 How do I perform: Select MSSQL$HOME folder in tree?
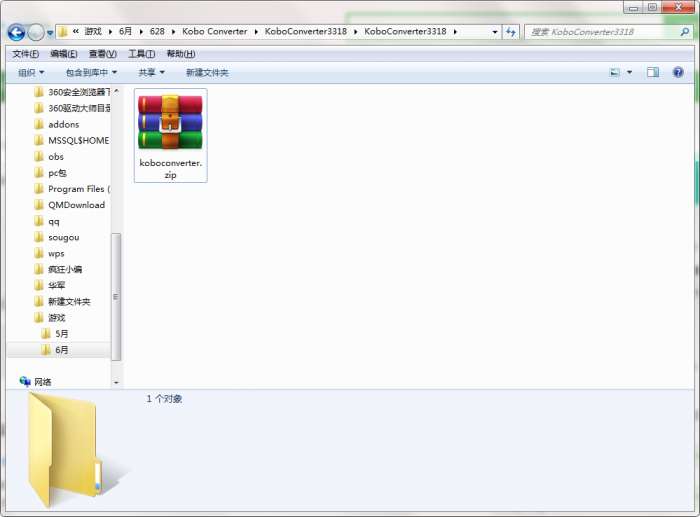pyautogui.click(x=71, y=141)
